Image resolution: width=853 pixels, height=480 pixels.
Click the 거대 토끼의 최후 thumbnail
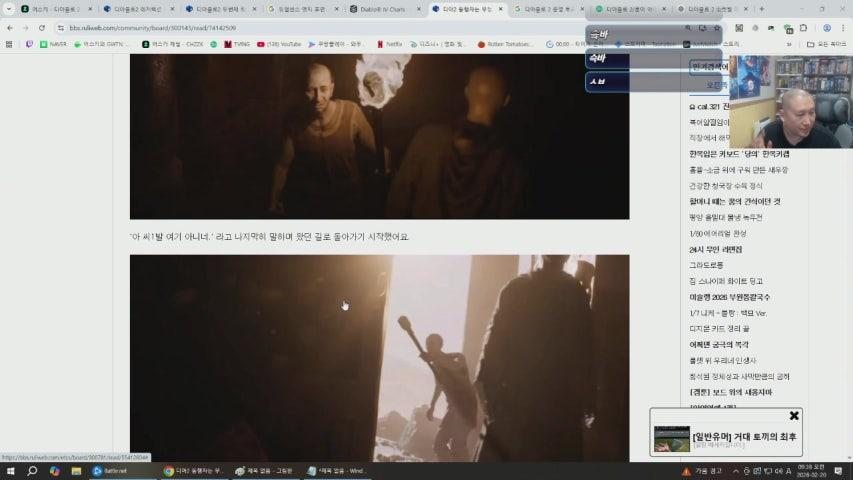[671, 439]
